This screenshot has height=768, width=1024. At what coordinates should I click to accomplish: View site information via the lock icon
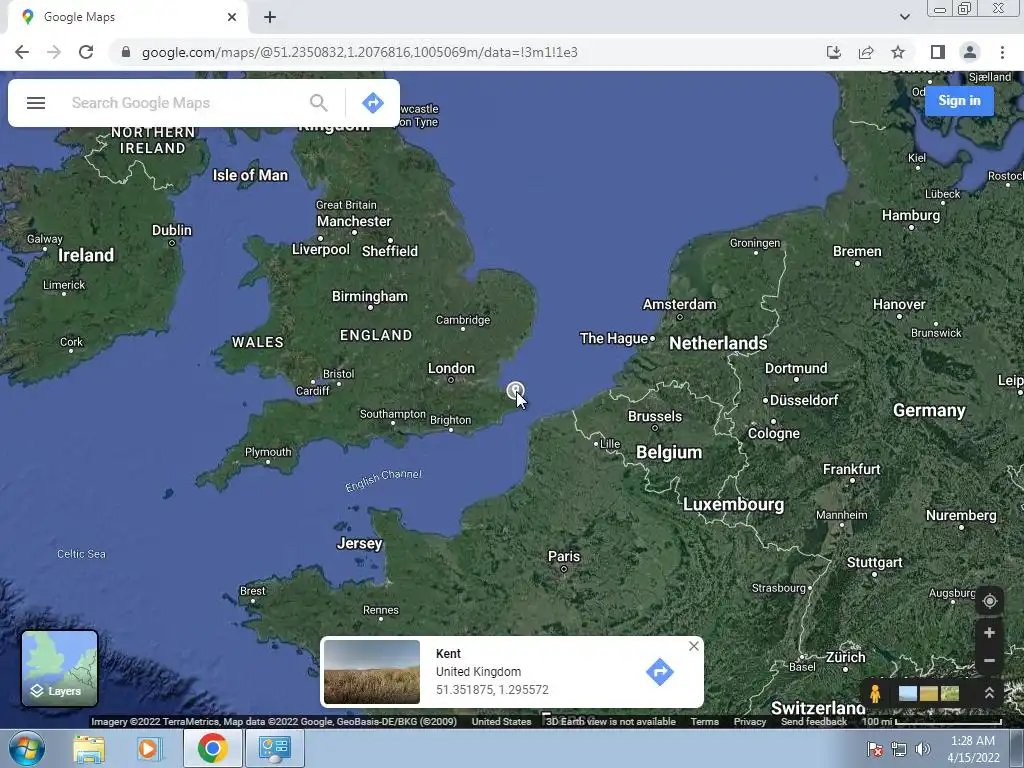pyautogui.click(x=126, y=52)
